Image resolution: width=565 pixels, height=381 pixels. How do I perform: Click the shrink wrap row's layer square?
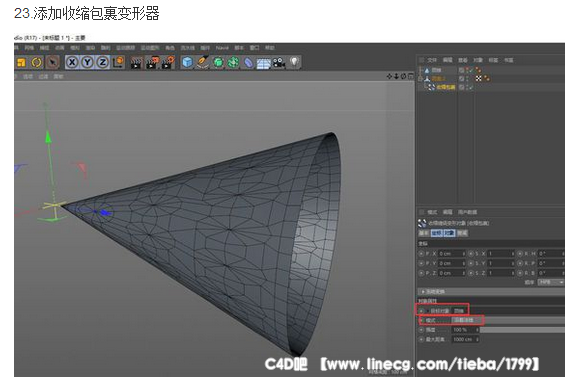pyautogui.click(x=462, y=87)
